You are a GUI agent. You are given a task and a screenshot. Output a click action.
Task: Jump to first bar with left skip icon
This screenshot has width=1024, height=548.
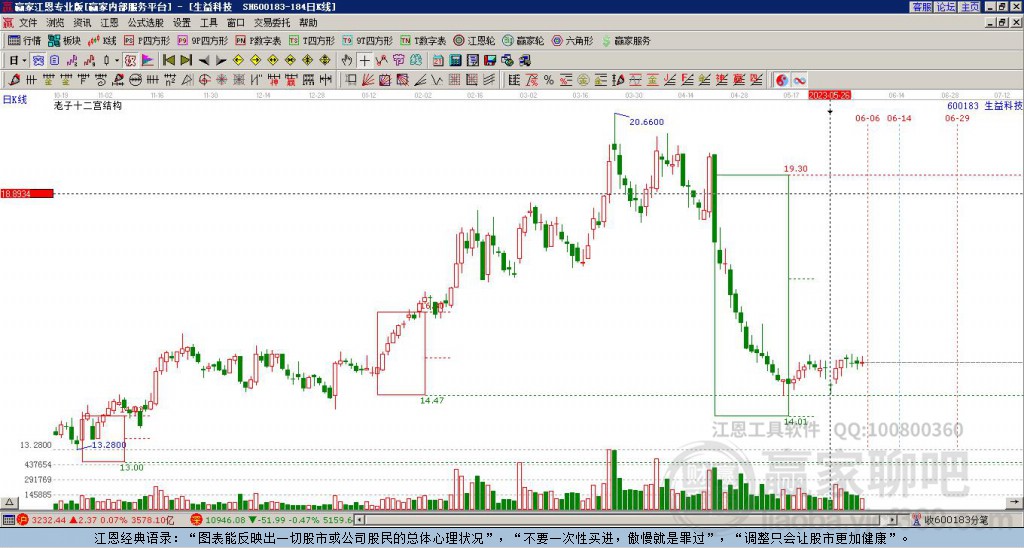[168, 61]
